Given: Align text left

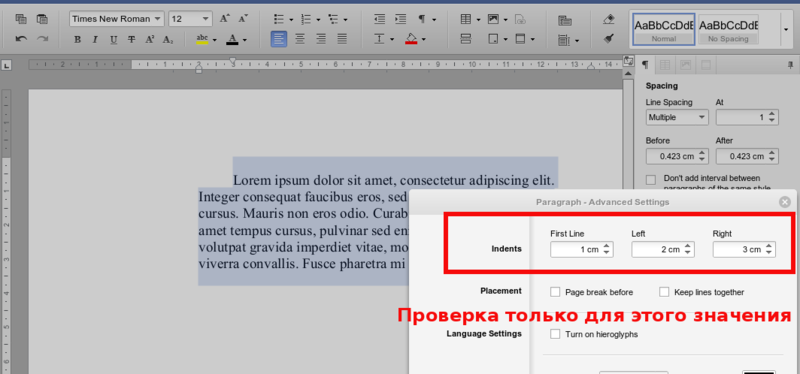Looking at the screenshot, I should [x=279, y=39].
